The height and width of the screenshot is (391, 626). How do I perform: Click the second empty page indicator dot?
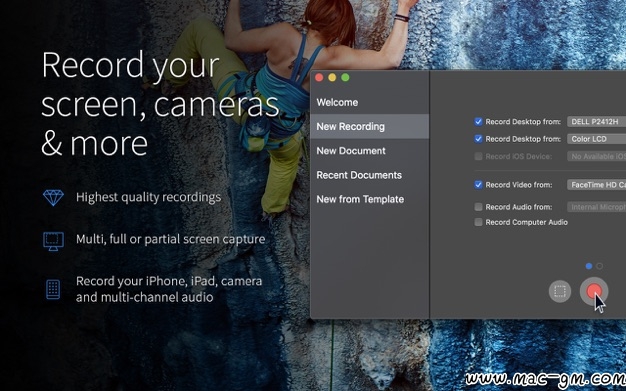click(599, 266)
